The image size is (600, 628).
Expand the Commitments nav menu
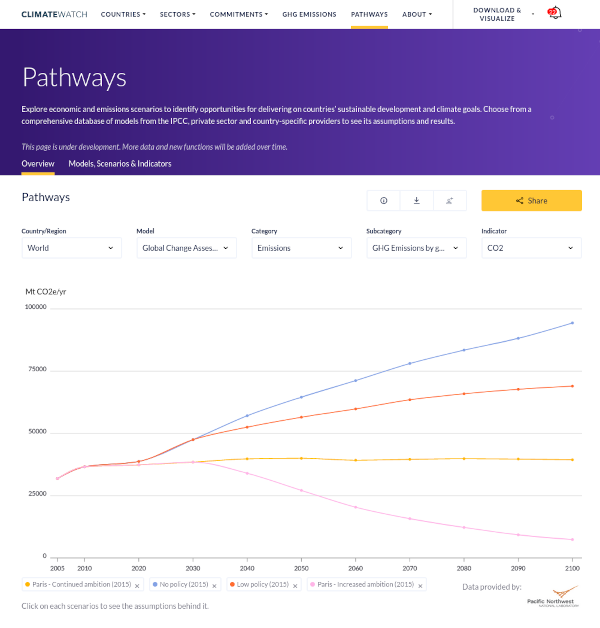[239, 14]
